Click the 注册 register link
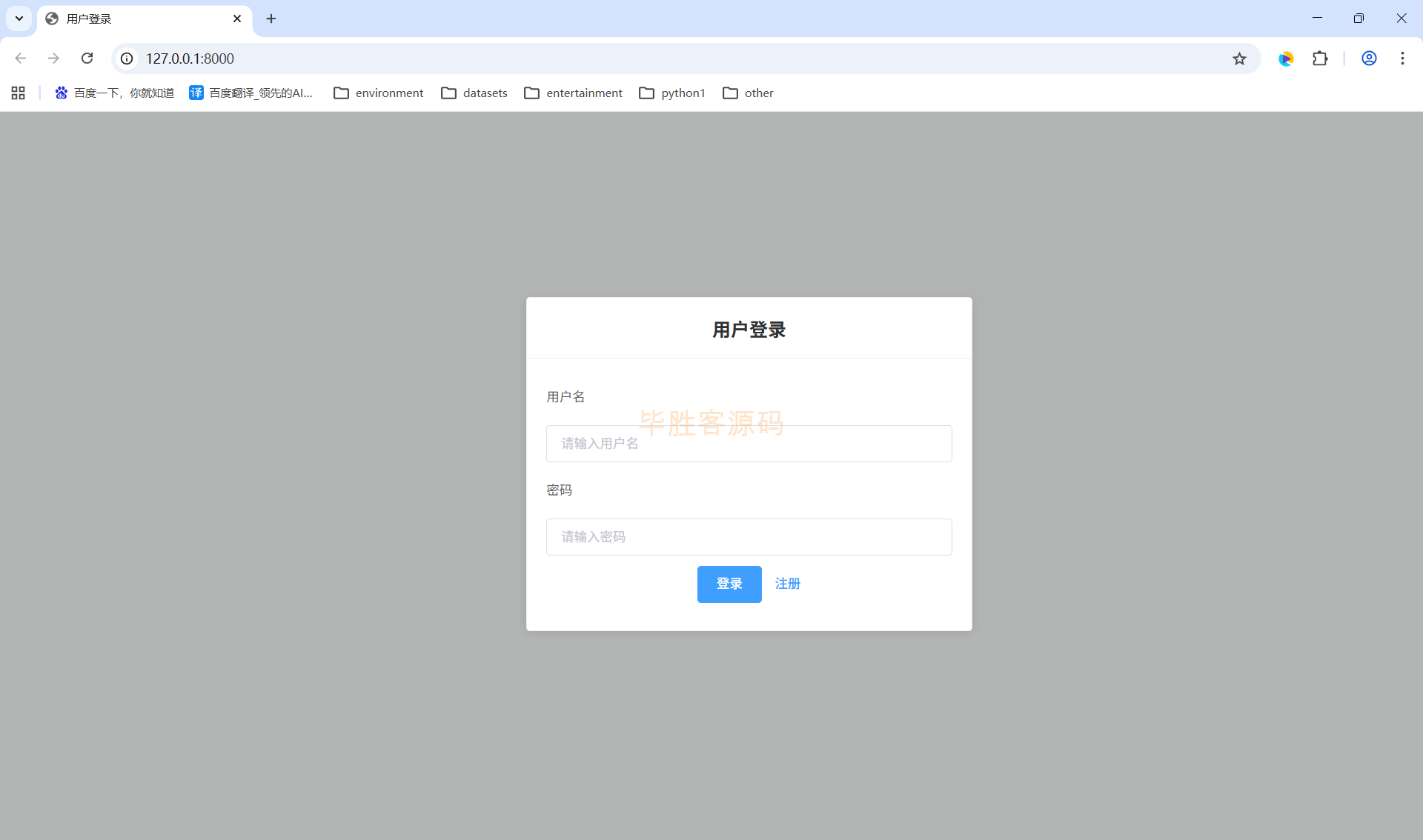 [x=787, y=584]
